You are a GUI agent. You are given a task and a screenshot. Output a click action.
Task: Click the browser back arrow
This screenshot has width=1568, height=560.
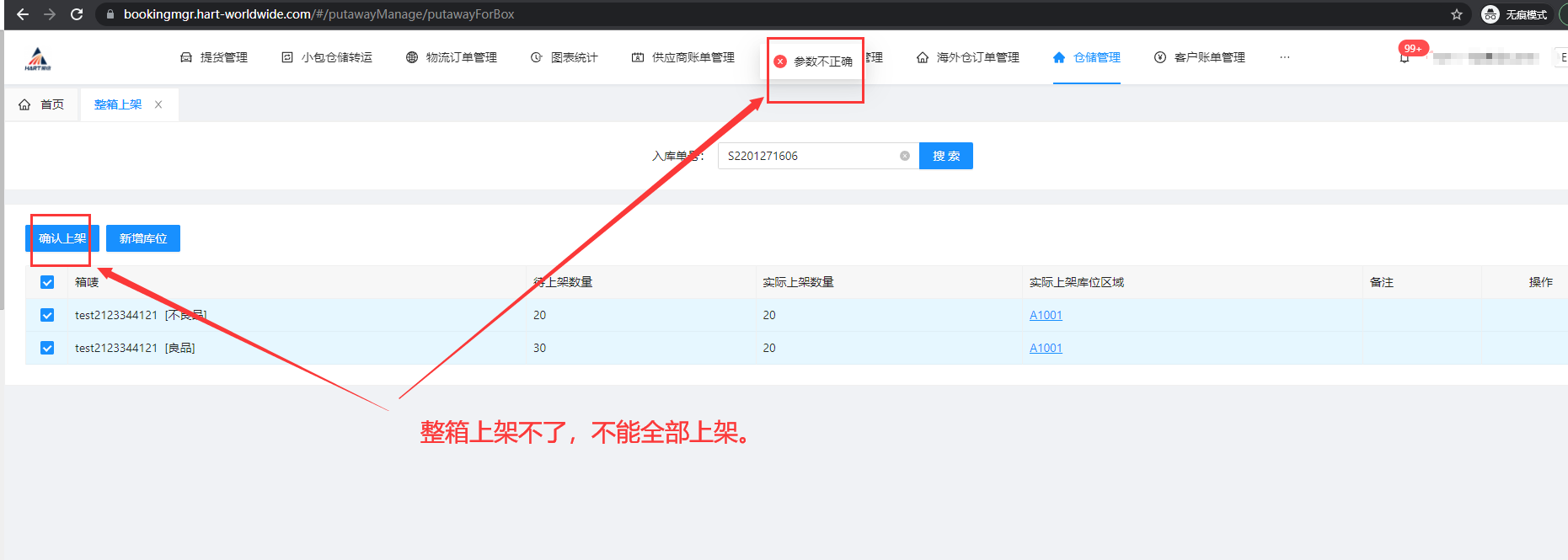coord(23,14)
